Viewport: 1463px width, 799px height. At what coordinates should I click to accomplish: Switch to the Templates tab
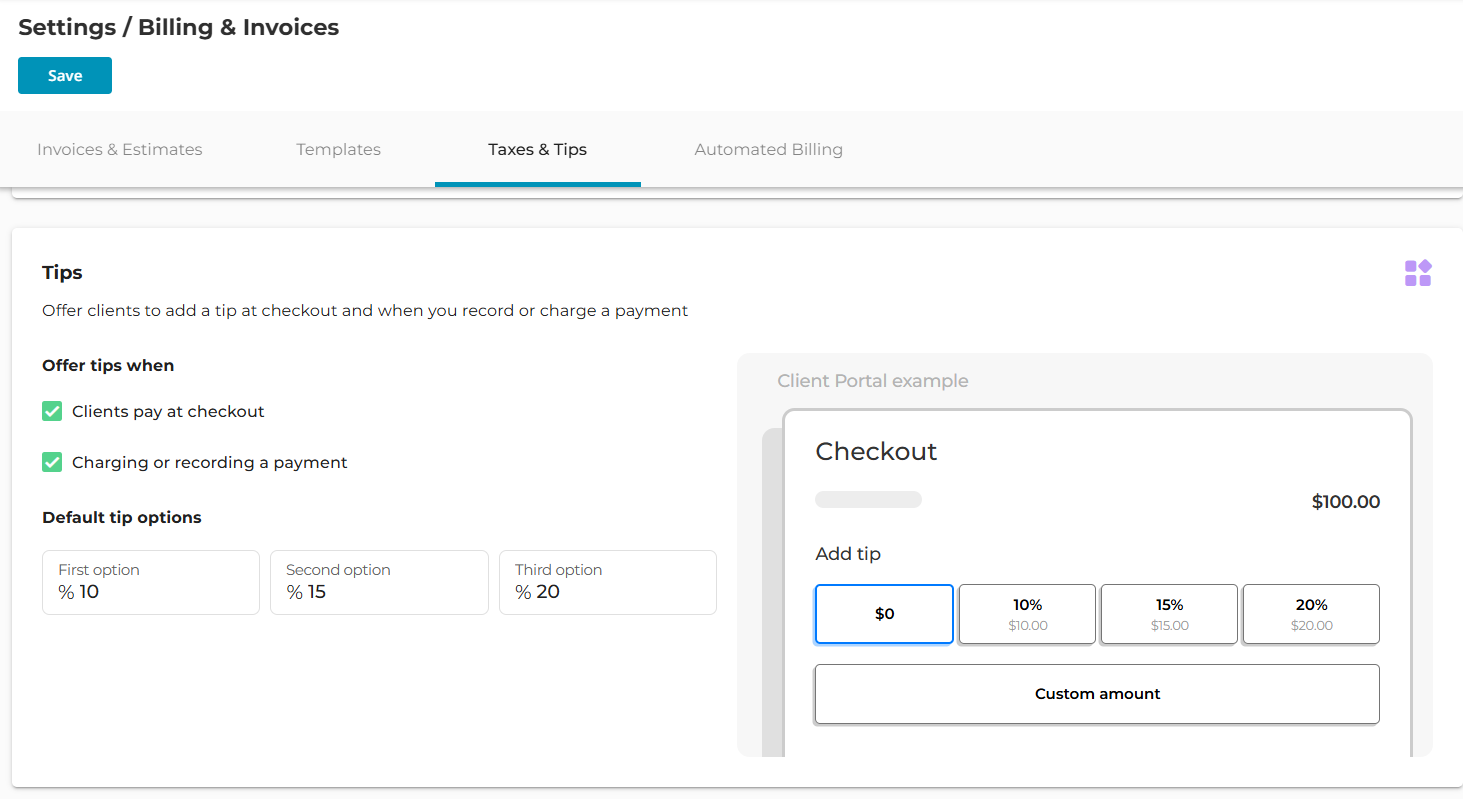338,150
